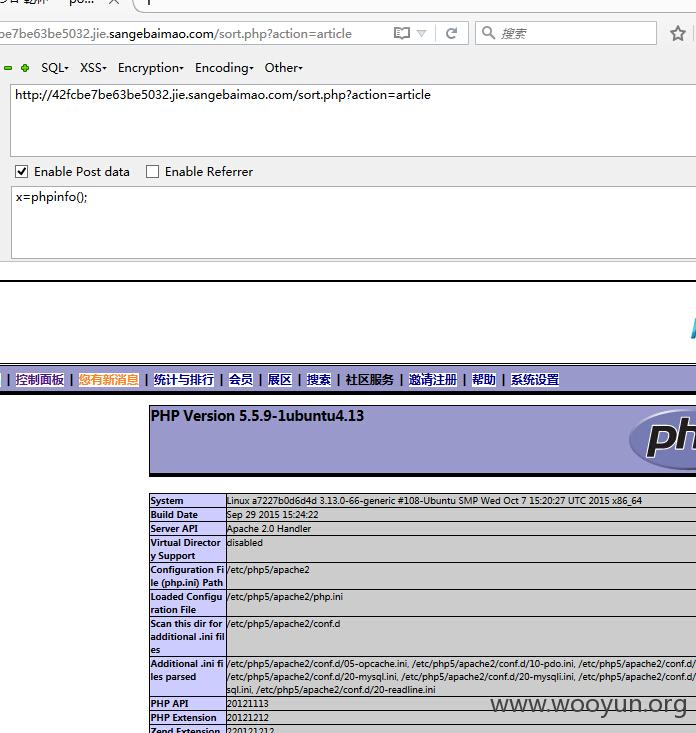Viewport: 696px width, 733px height.
Task: Uncheck Enable Post data checkbox
Action: (22, 172)
